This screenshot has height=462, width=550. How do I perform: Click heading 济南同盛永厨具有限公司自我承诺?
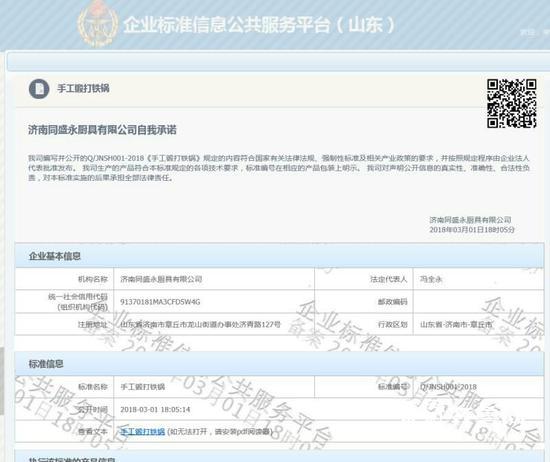pyautogui.click(x=102, y=130)
